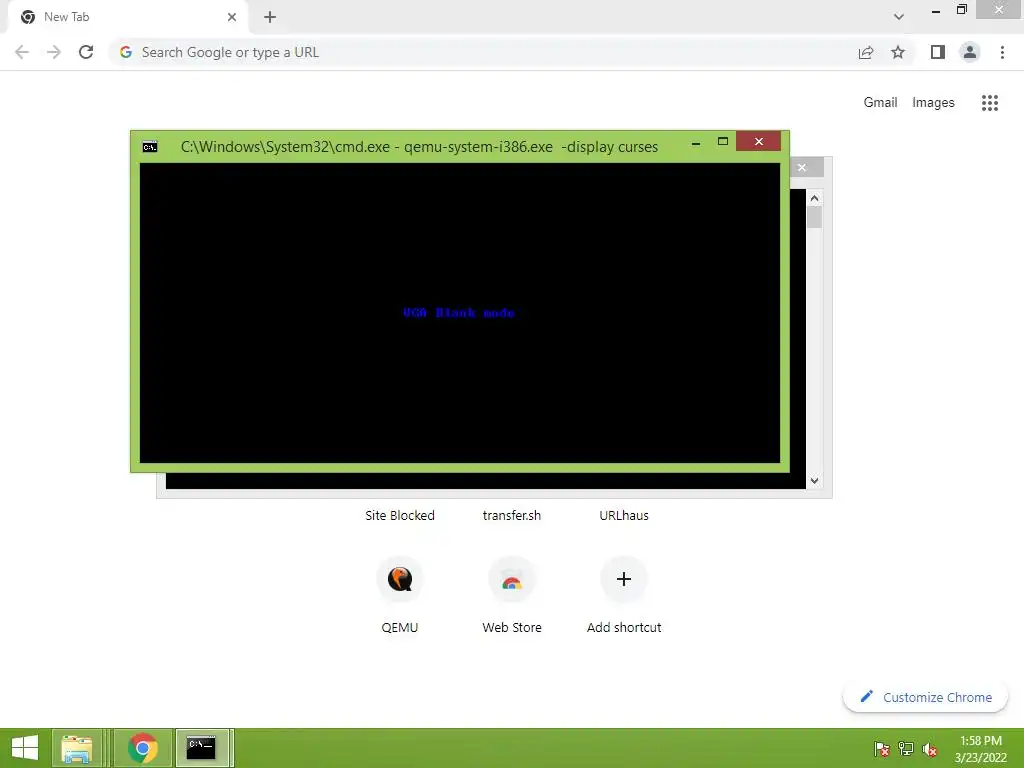
Task: Switch to the cmd taskbar button
Action: (x=202, y=748)
